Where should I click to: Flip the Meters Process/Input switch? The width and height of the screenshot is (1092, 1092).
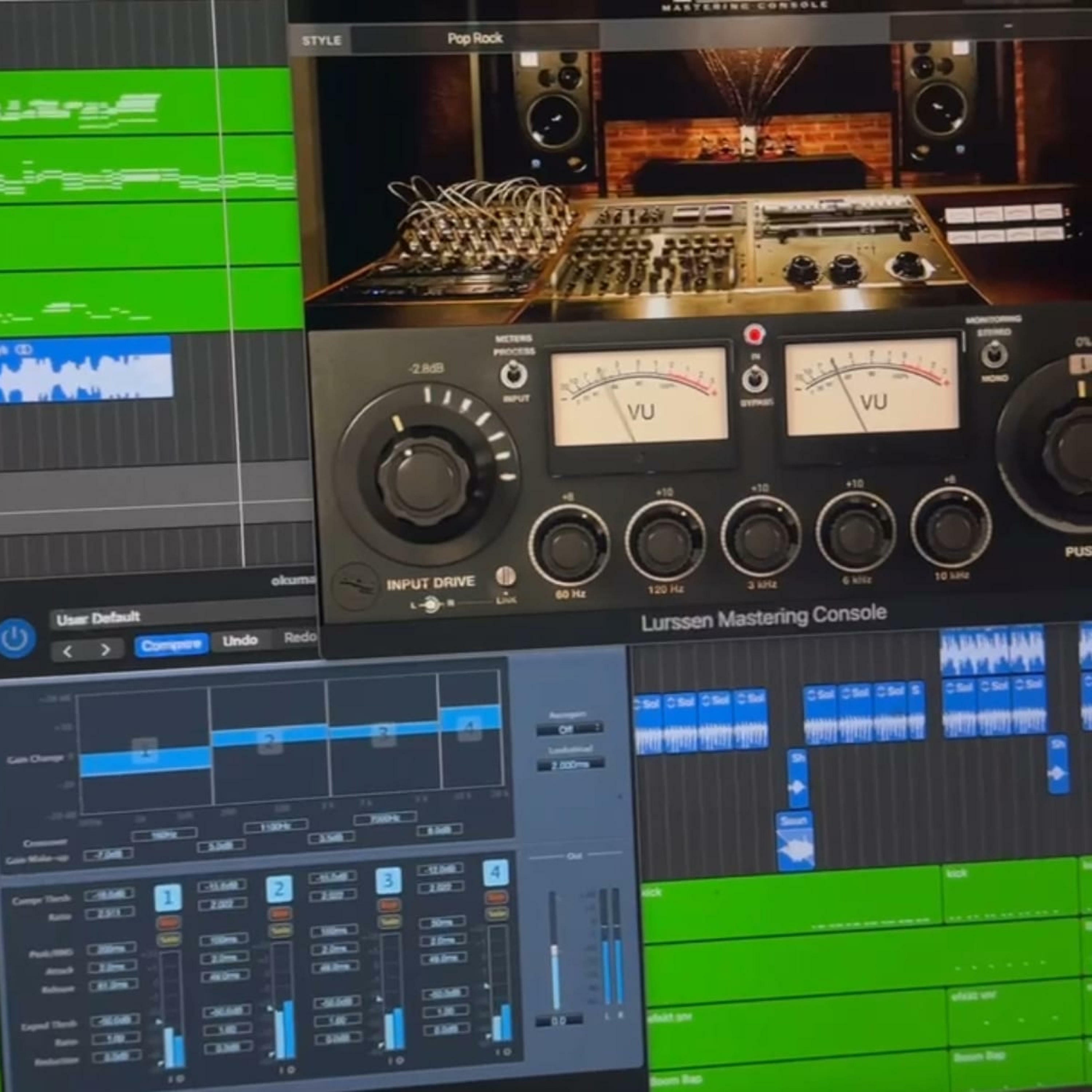(514, 375)
